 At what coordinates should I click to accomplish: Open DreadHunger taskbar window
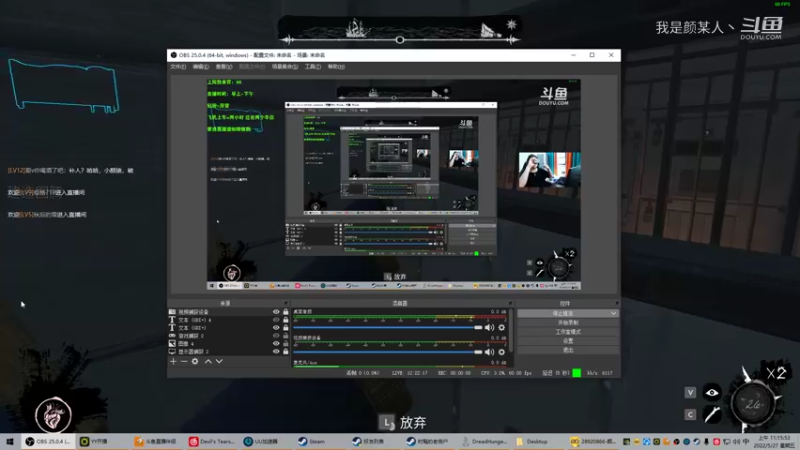(485, 441)
